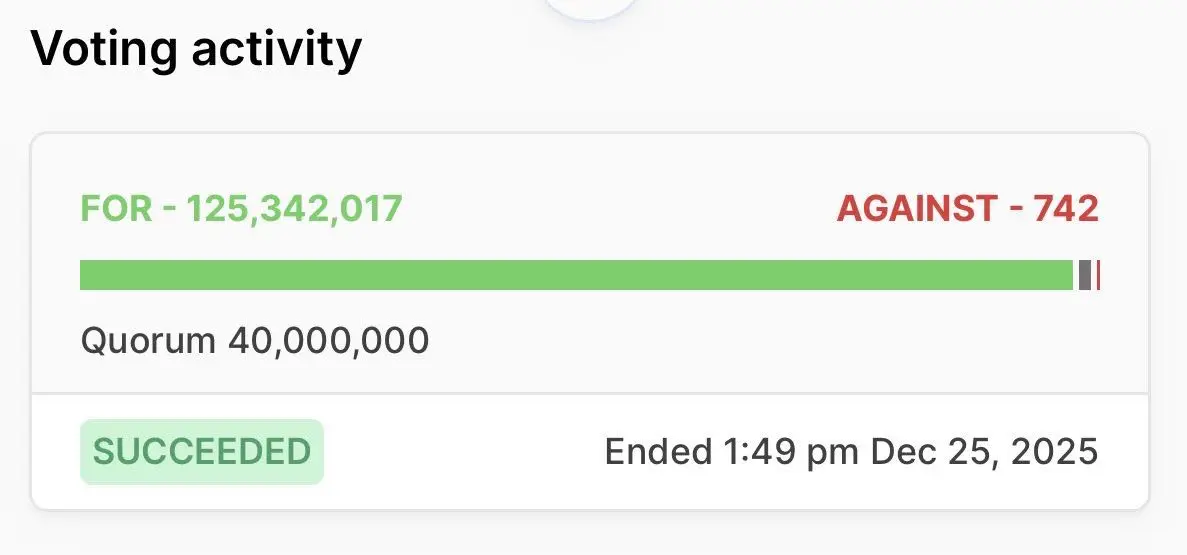
Task: Click the partial circular button at the top
Action: click(x=591, y=8)
